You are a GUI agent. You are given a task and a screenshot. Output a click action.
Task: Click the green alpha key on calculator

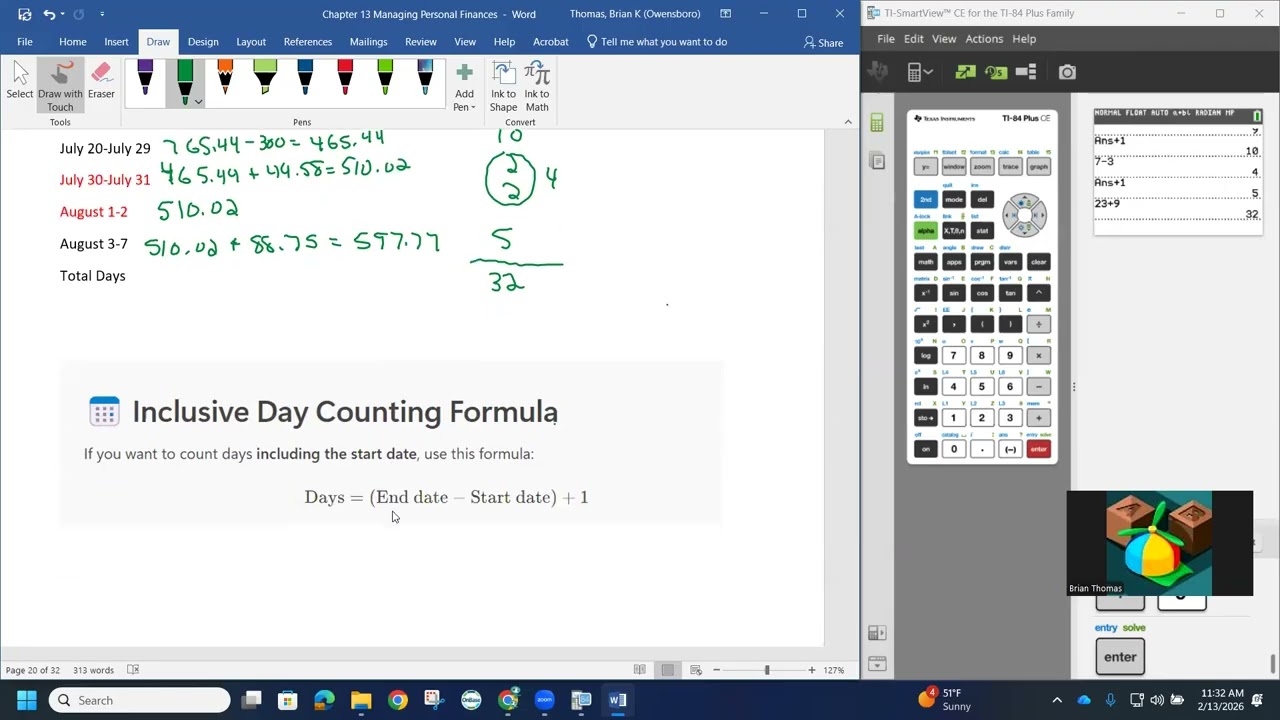(925, 231)
